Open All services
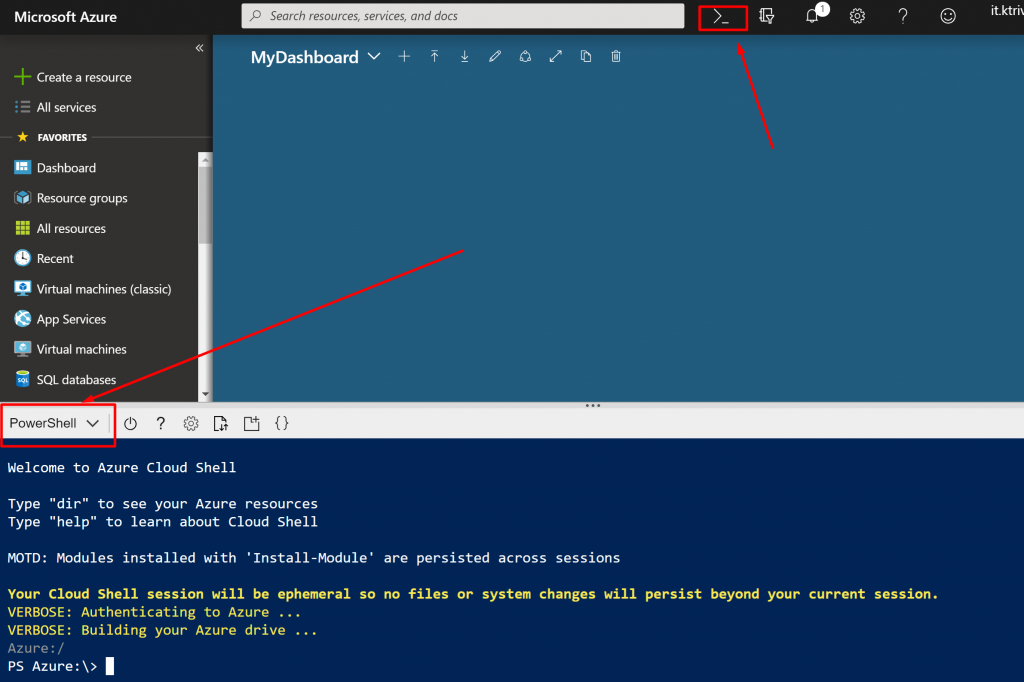The image size is (1024, 682). pos(56,107)
